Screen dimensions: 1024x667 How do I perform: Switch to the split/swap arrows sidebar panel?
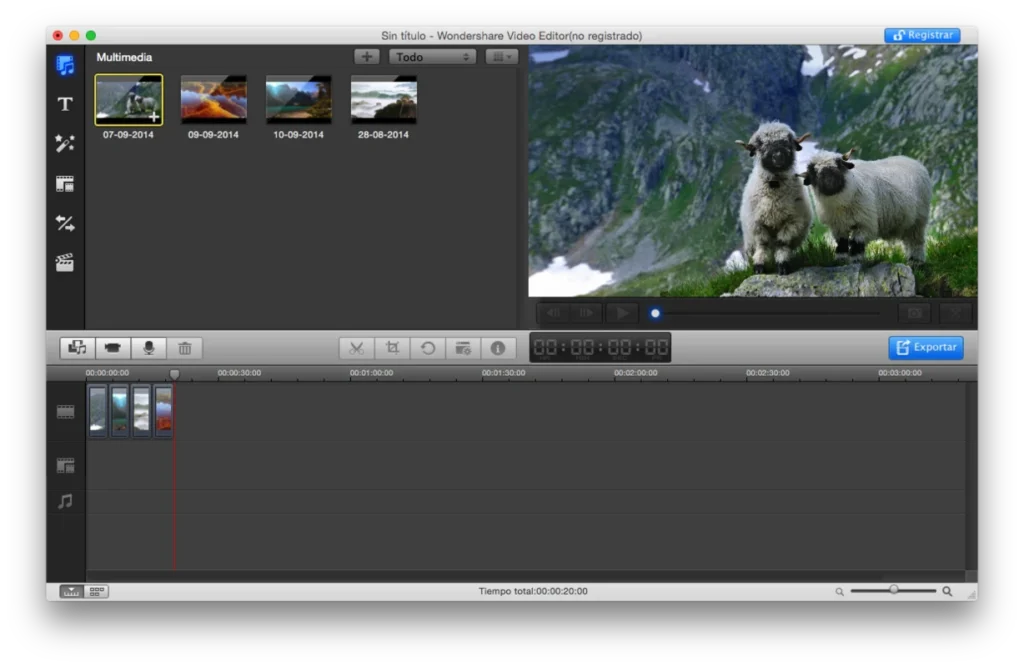coord(64,223)
